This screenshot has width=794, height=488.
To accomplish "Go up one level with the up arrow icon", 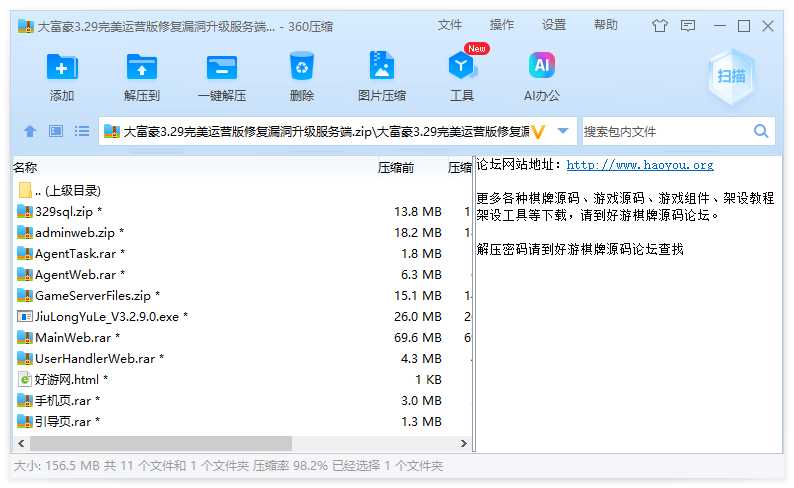I will click(30, 132).
